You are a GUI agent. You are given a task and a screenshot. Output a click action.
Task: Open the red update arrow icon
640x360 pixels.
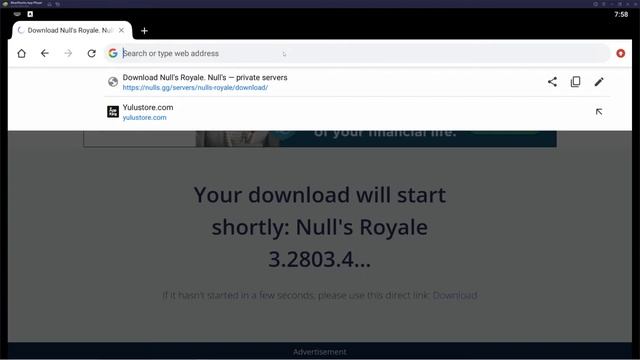(x=620, y=53)
